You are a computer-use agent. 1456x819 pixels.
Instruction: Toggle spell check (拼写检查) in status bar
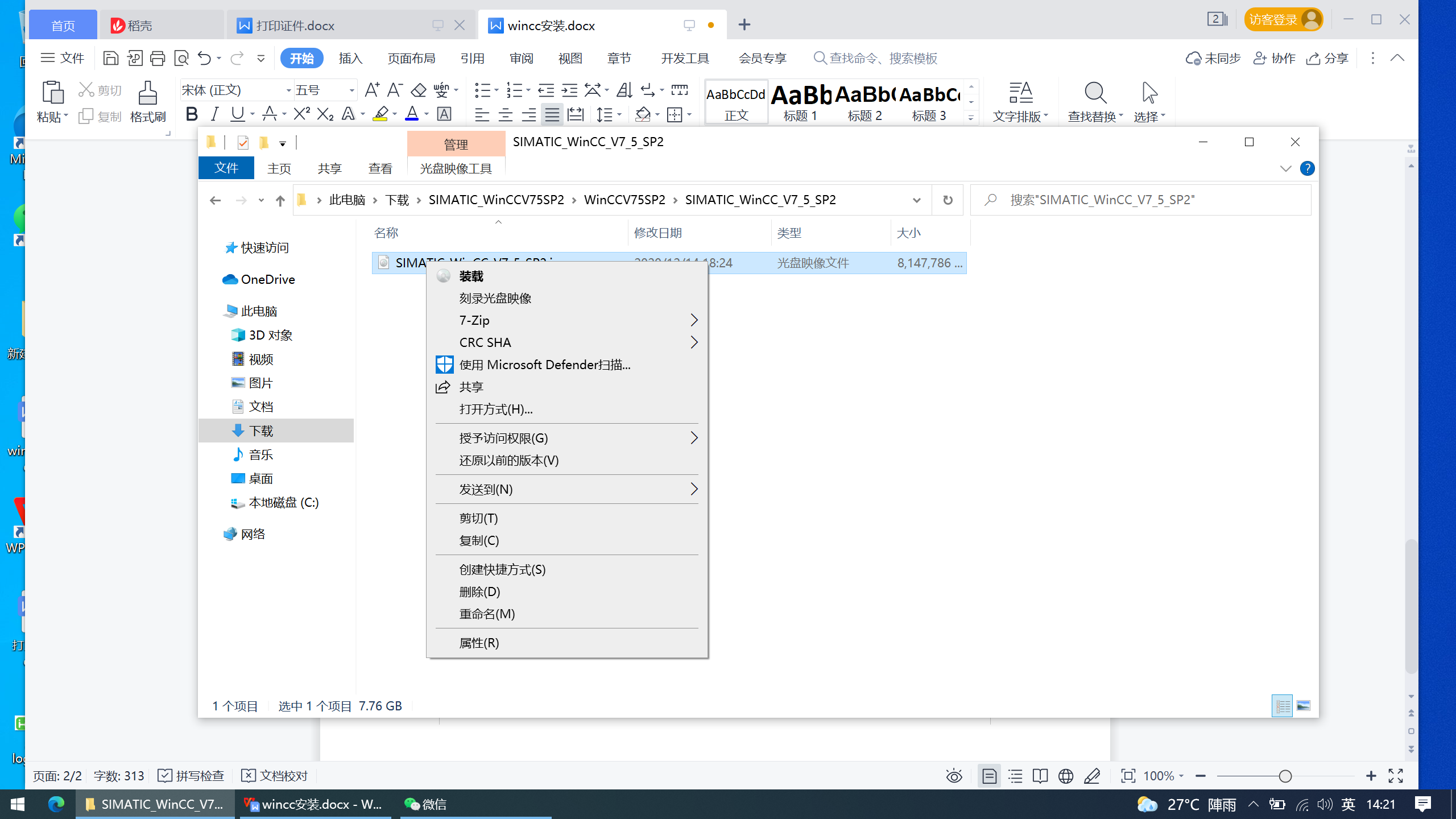click(x=191, y=776)
